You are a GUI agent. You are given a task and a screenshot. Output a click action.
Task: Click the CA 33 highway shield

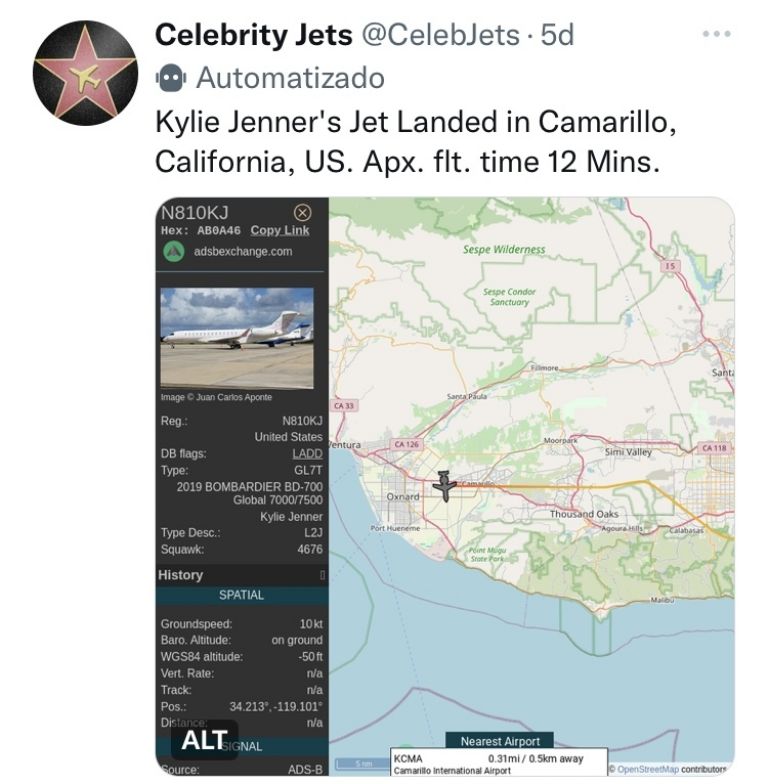coord(343,405)
